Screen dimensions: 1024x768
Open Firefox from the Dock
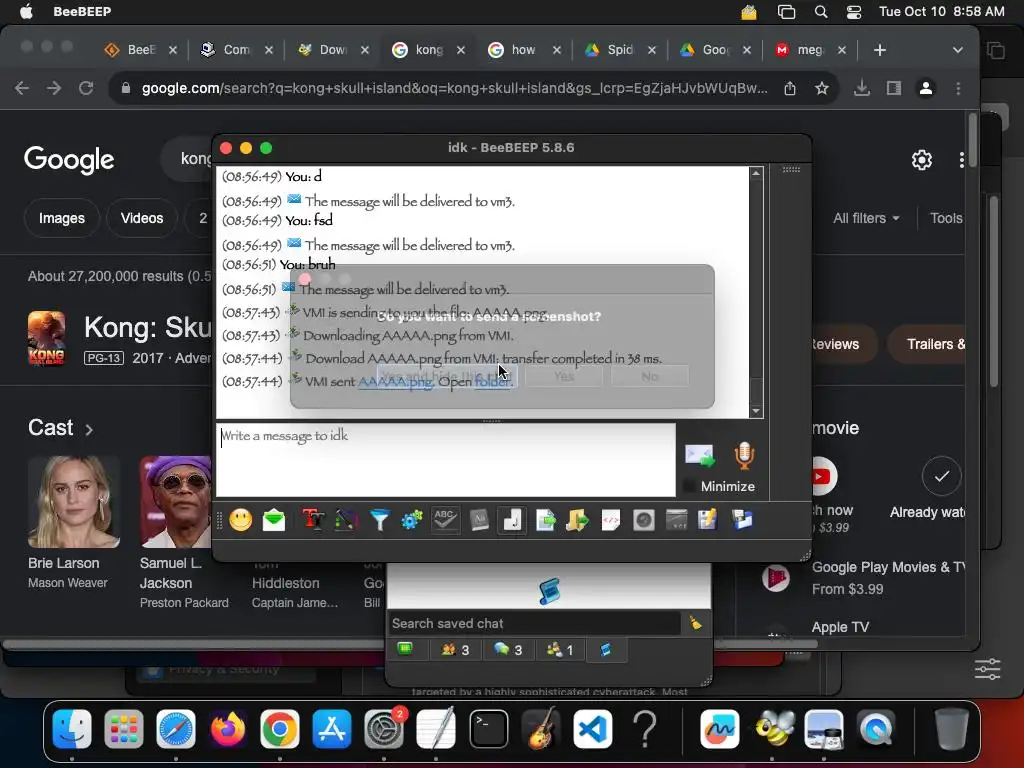tap(227, 729)
